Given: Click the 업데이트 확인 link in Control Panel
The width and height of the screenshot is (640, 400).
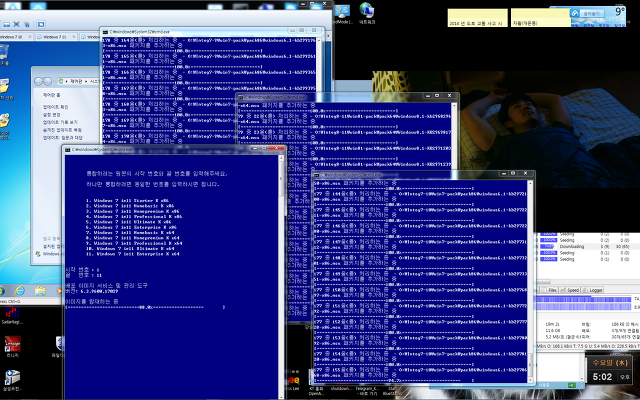Looking at the screenshot, I should click(56, 107).
